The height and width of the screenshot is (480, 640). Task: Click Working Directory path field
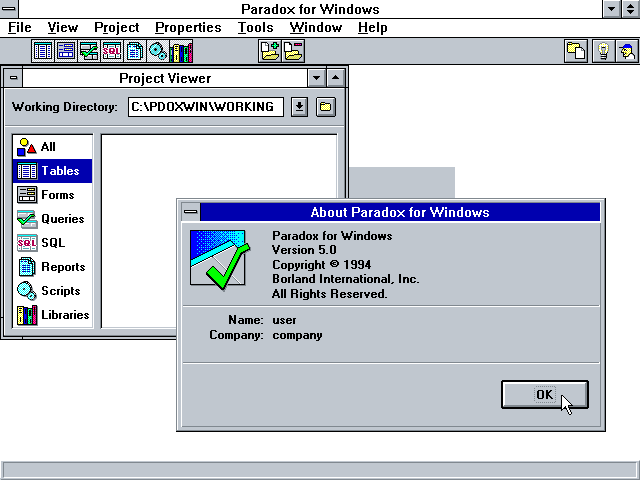tap(206, 107)
